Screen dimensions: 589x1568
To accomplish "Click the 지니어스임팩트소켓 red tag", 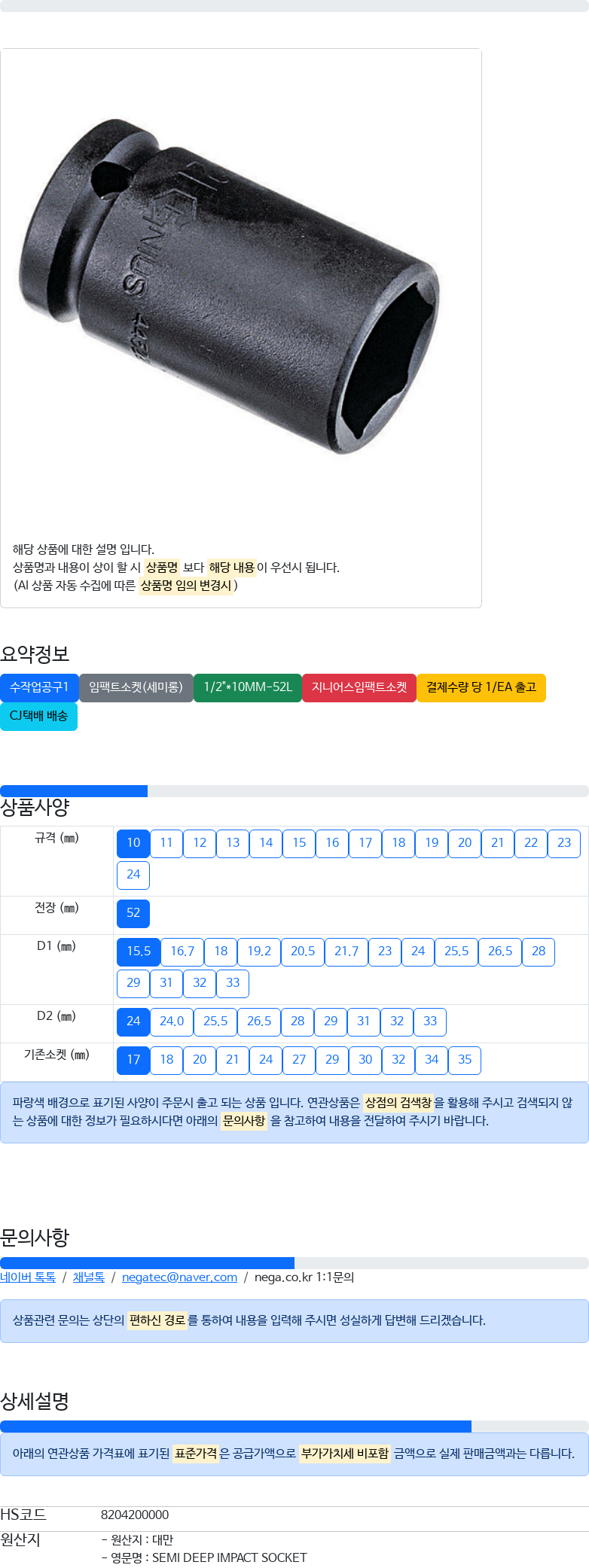I will 359,687.
